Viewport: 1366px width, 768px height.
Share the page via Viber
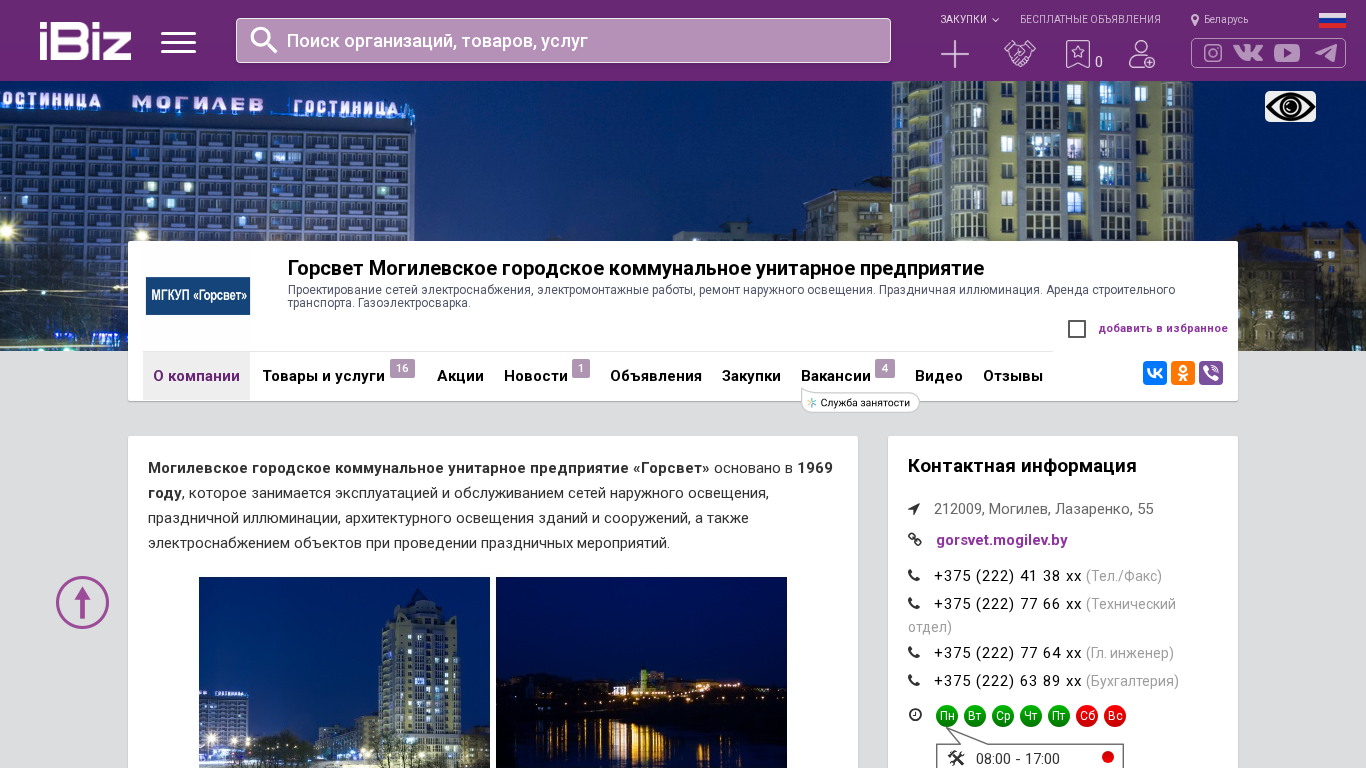(1211, 373)
